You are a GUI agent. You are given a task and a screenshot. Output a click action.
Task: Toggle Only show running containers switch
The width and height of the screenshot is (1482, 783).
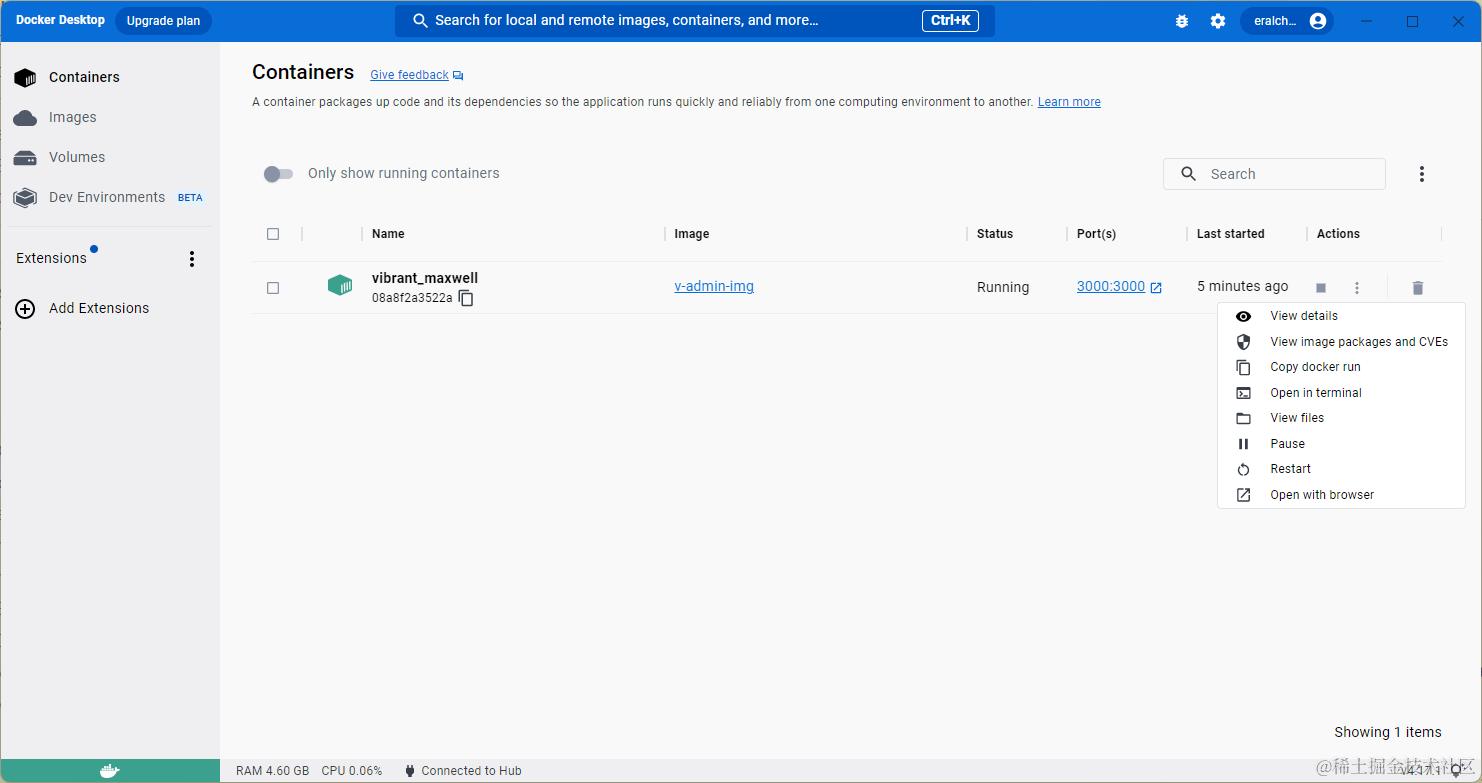coord(278,174)
